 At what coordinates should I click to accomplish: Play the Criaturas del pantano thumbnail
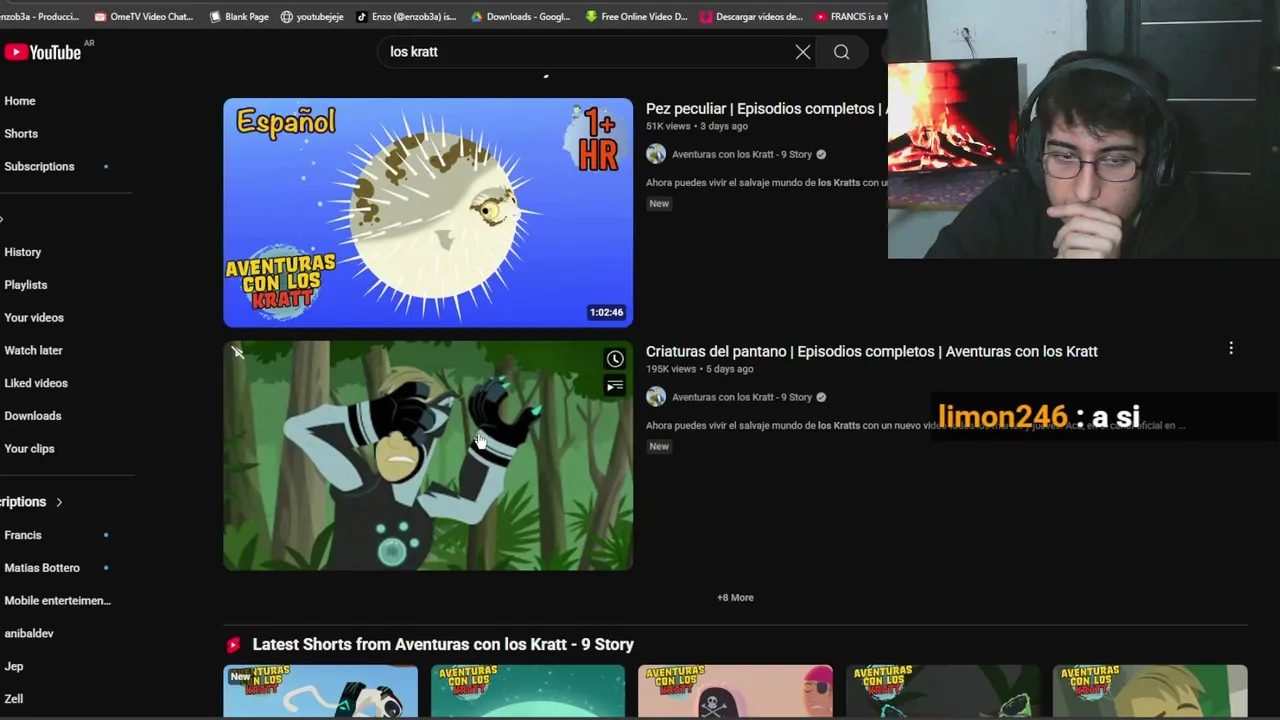tap(428, 456)
